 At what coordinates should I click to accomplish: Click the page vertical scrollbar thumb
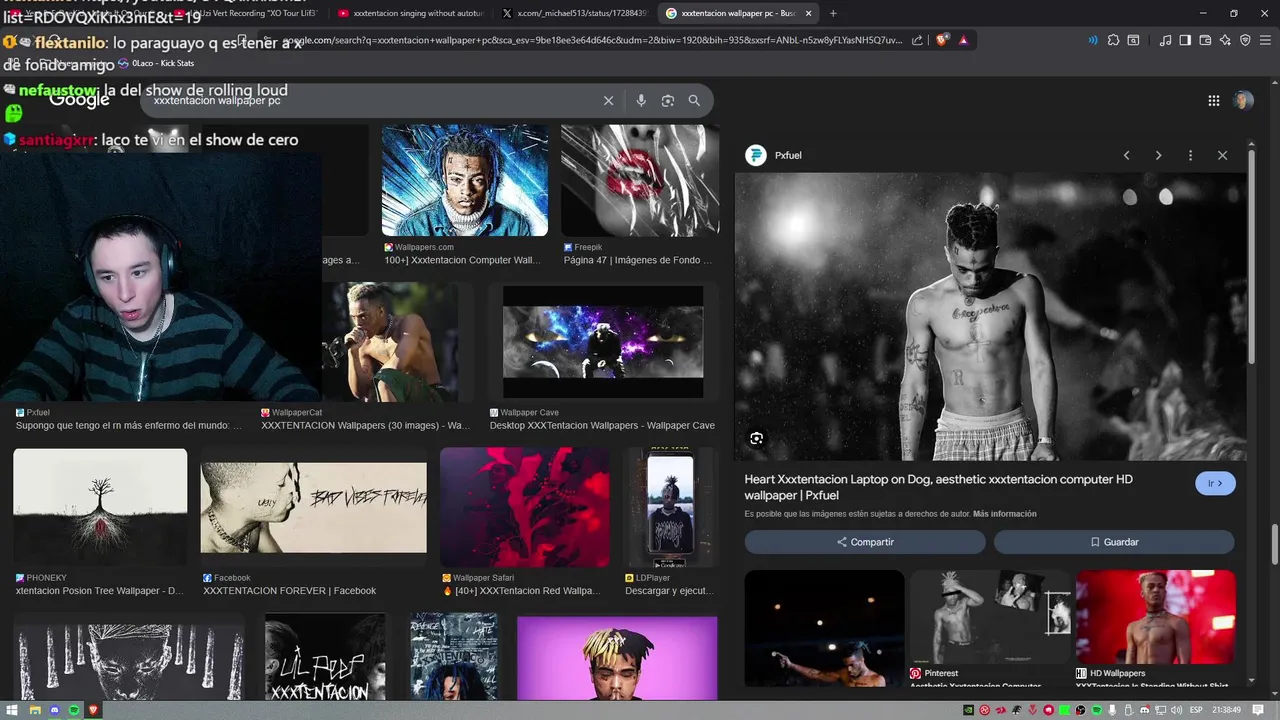[x=1275, y=545]
